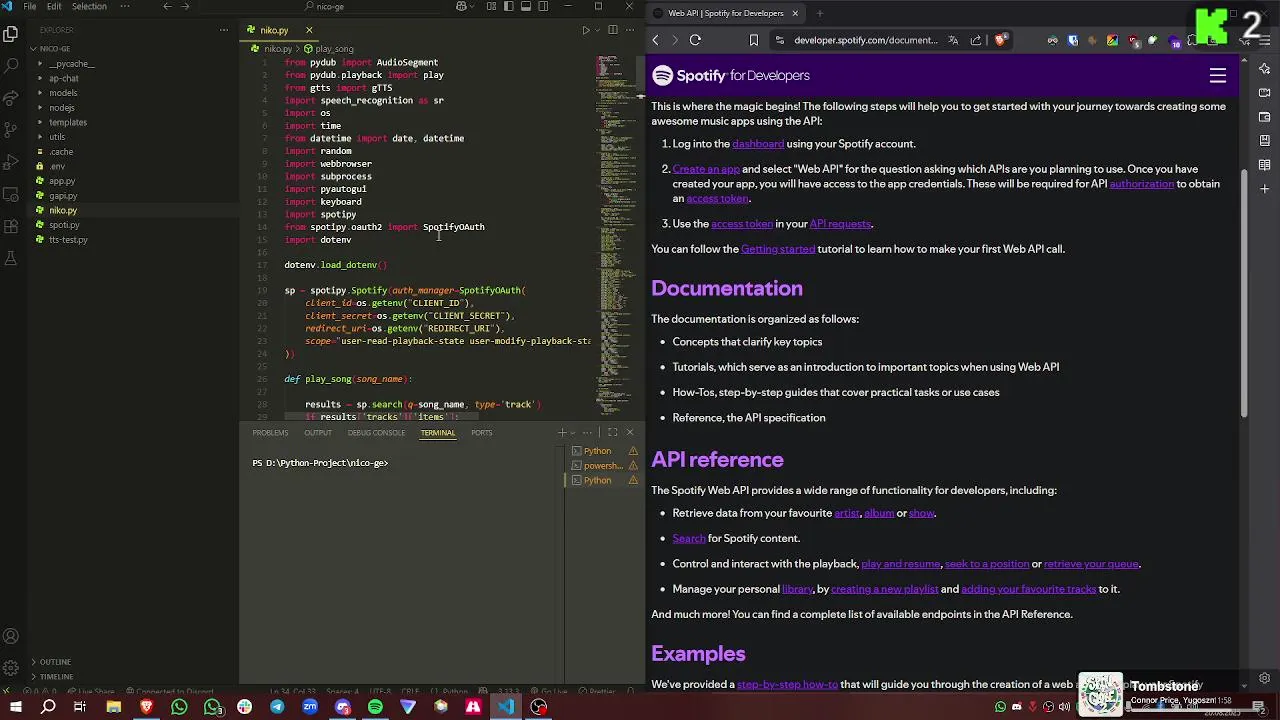Open the Explorer view in VS Code activity bar

(11, 34)
